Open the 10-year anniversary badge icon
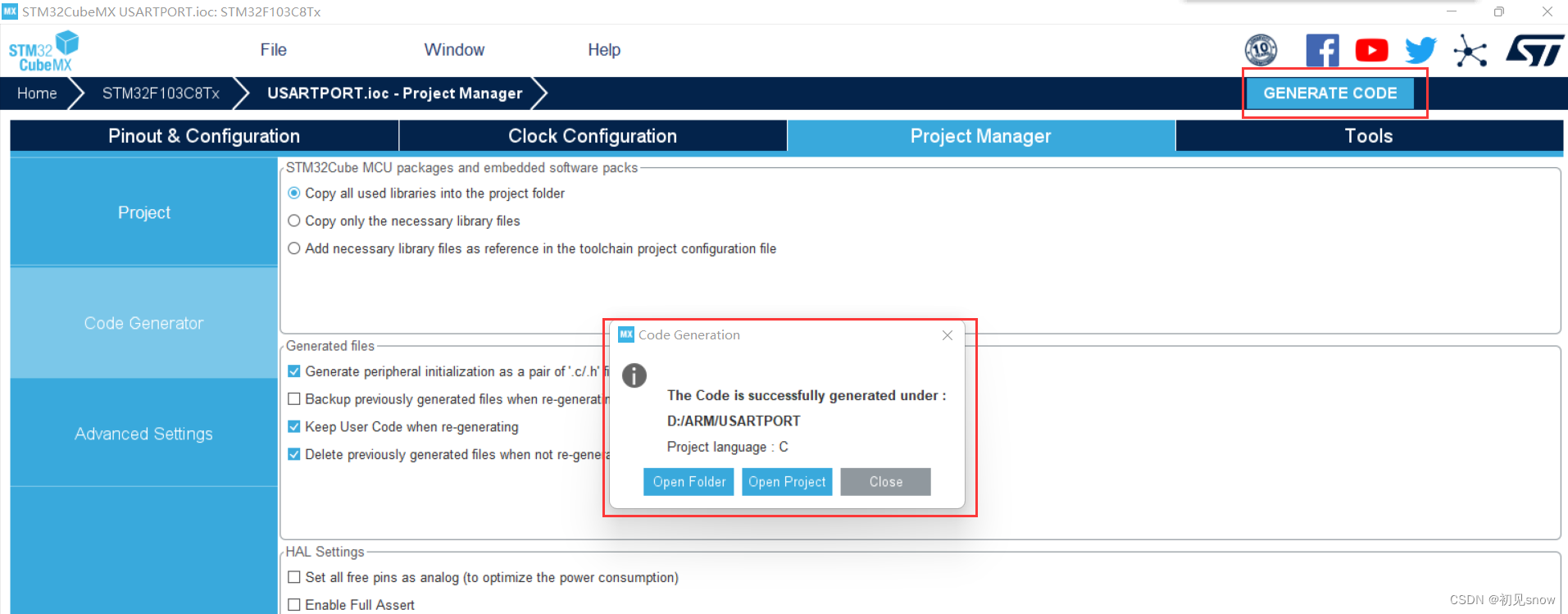Viewport: 1568px width, 614px height. pos(1261,51)
